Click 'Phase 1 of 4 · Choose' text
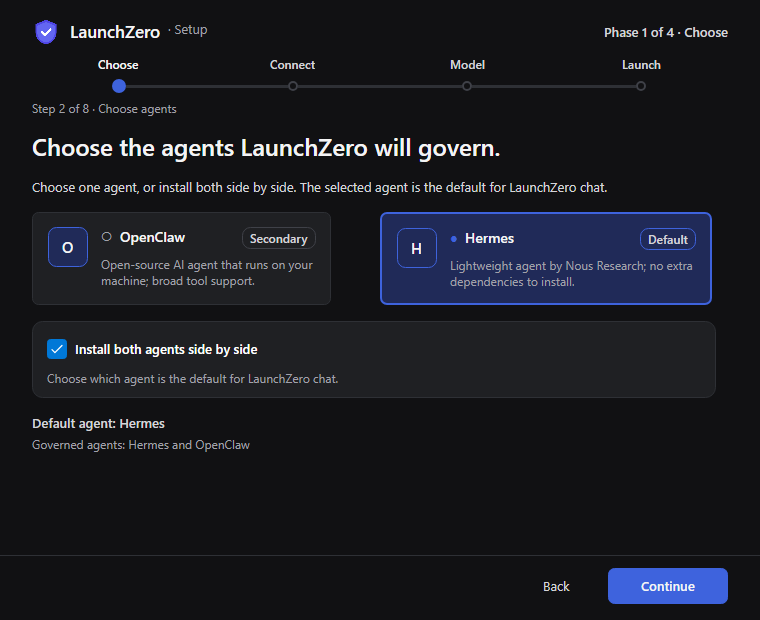760x620 pixels. (x=666, y=32)
